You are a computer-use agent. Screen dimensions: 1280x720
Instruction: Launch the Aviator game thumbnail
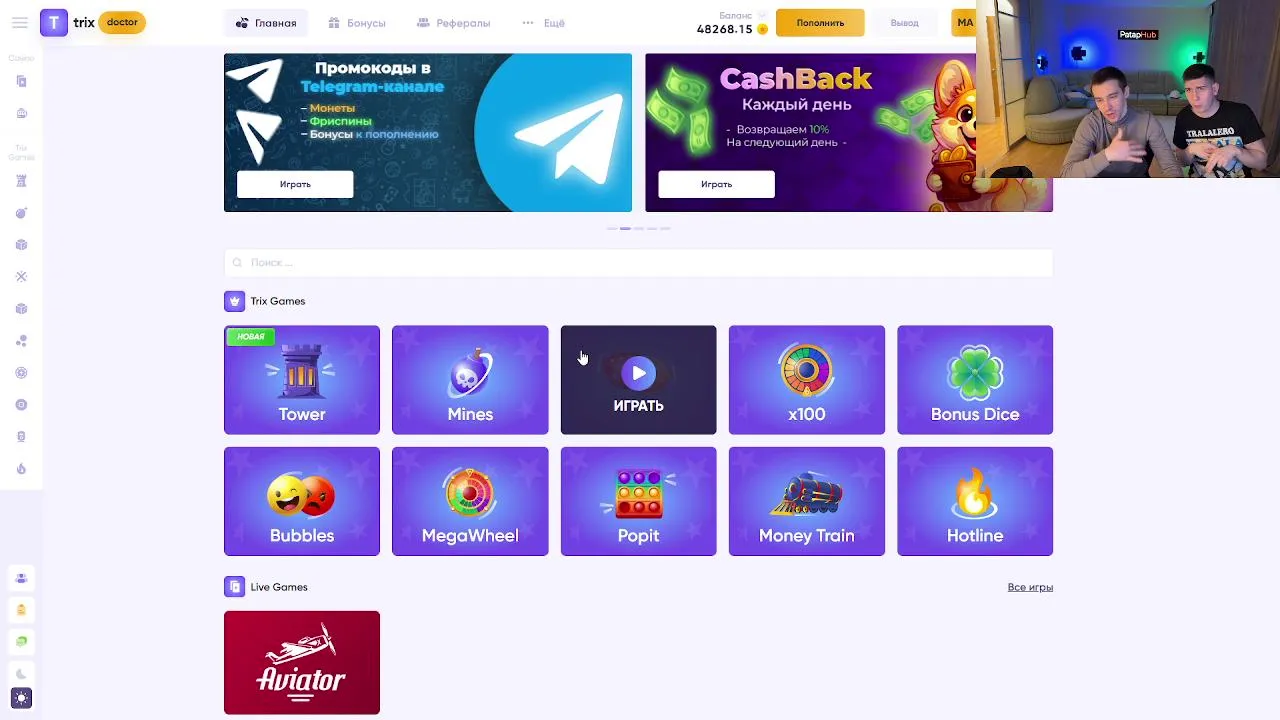(x=302, y=662)
